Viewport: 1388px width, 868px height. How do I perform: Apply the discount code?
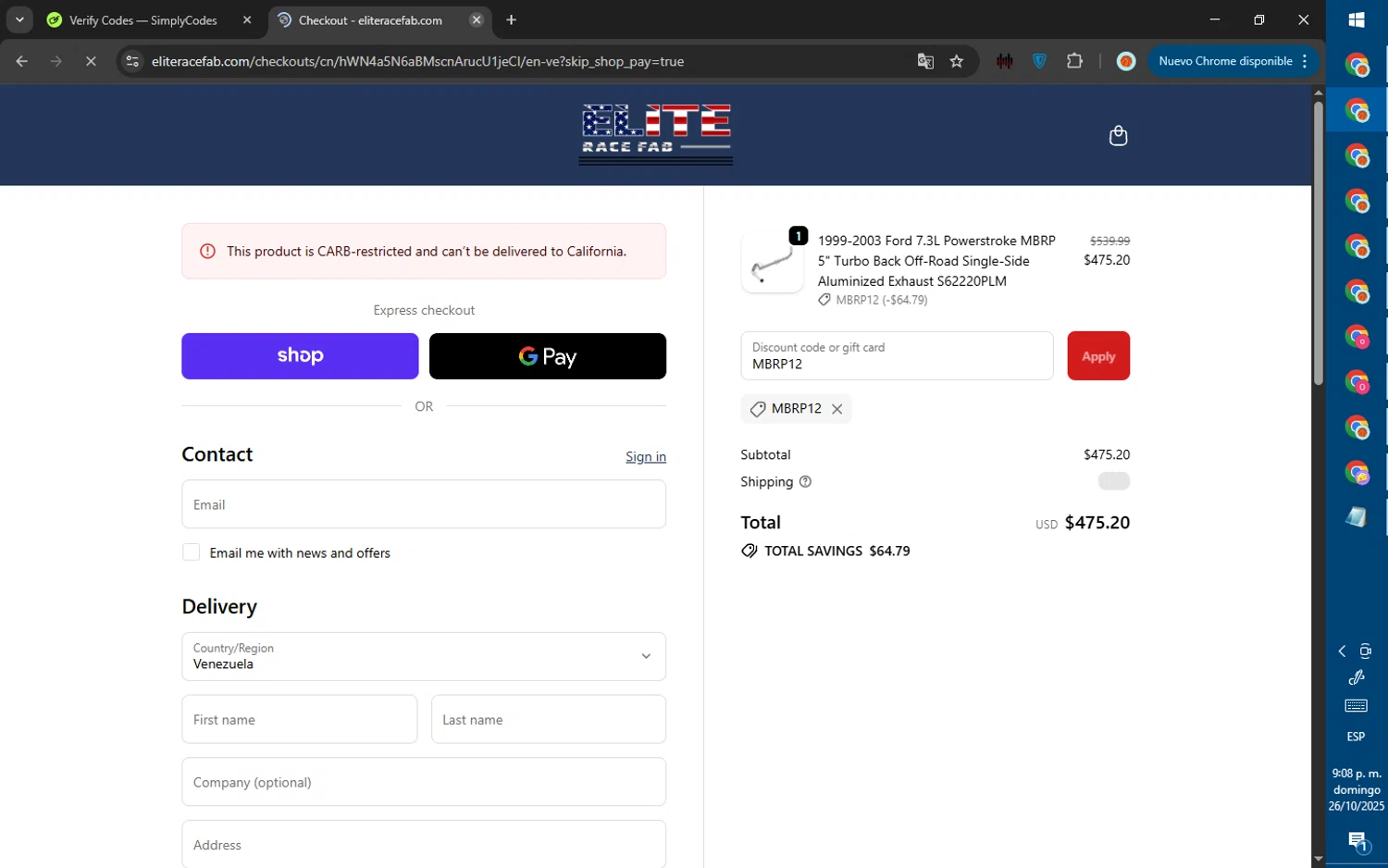pos(1098,356)
